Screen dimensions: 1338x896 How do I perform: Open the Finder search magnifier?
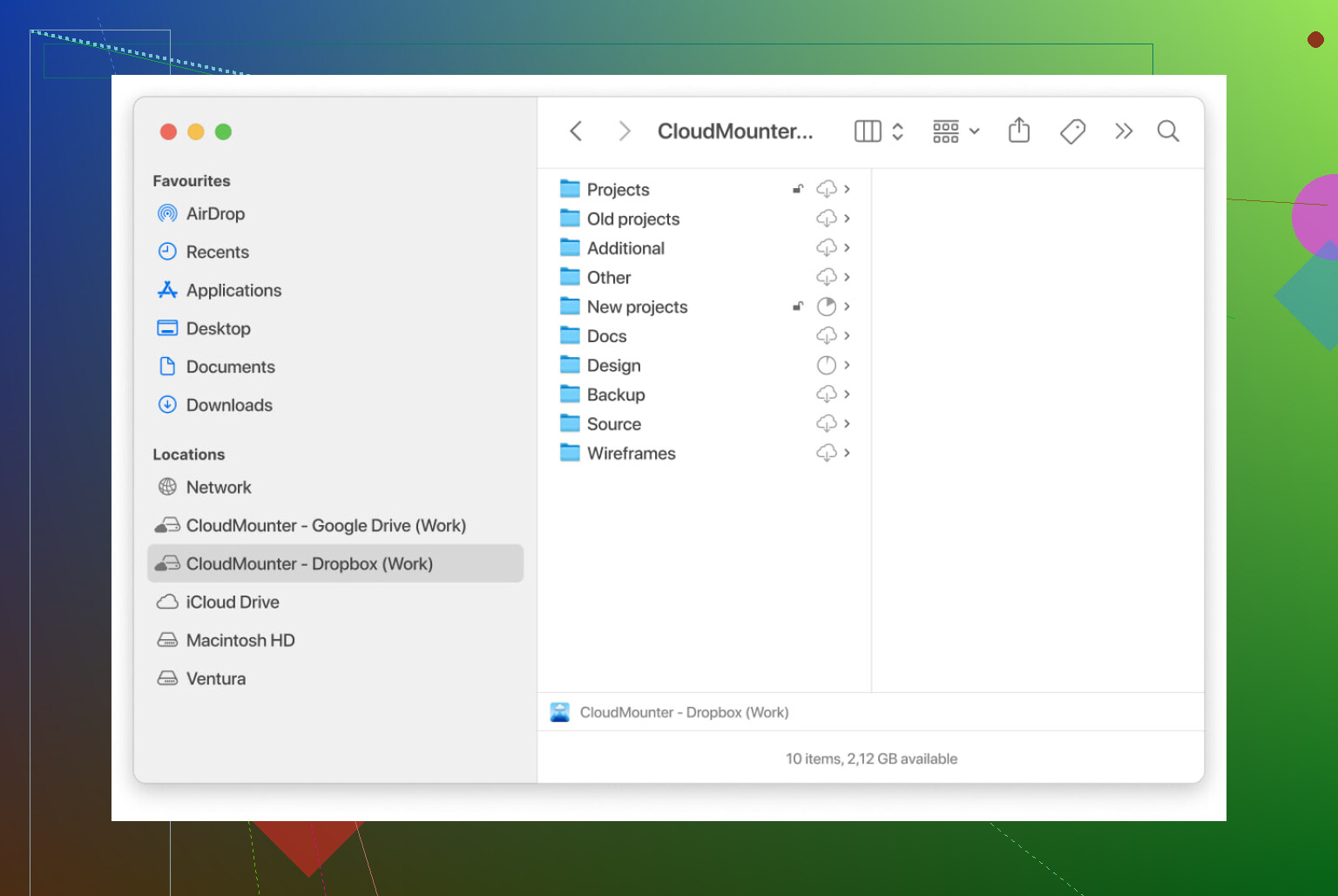coord(1168,131)
